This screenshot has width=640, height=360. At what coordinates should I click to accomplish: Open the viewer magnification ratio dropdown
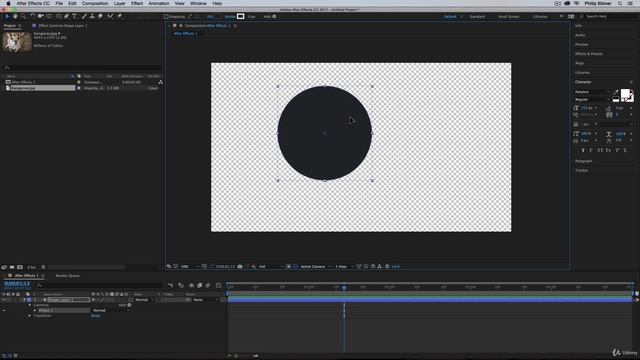point(190,267)
